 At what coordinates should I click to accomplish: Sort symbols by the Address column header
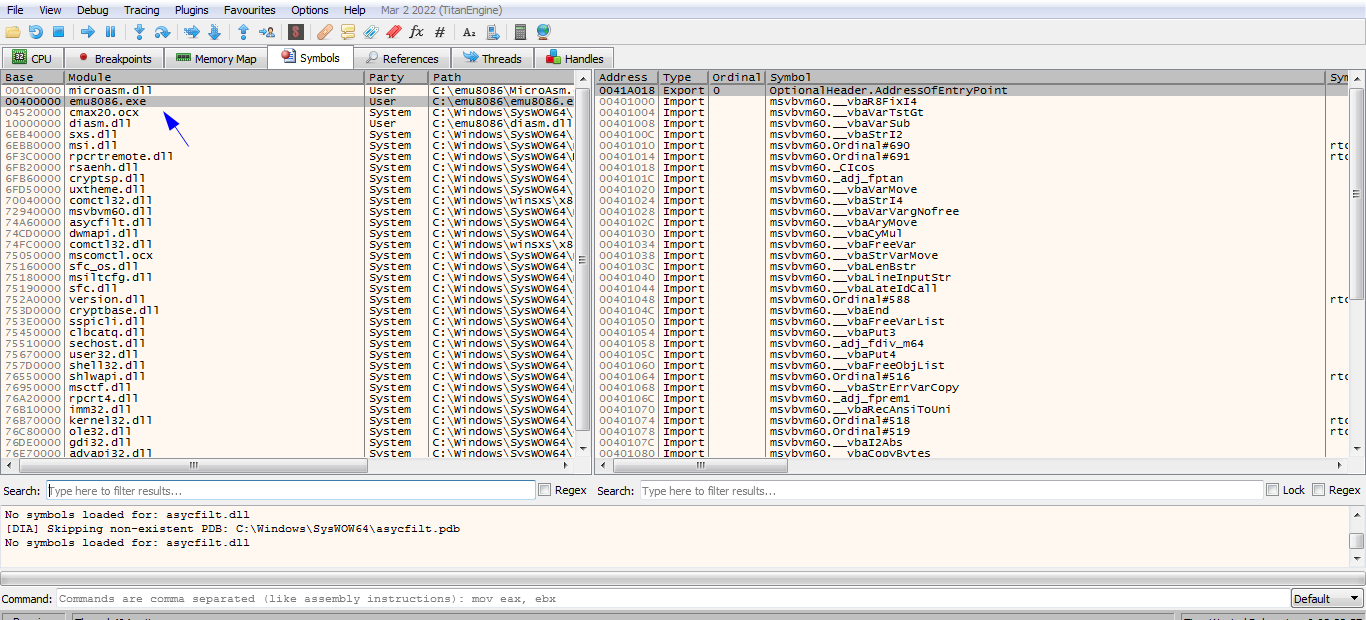(625, 77)
